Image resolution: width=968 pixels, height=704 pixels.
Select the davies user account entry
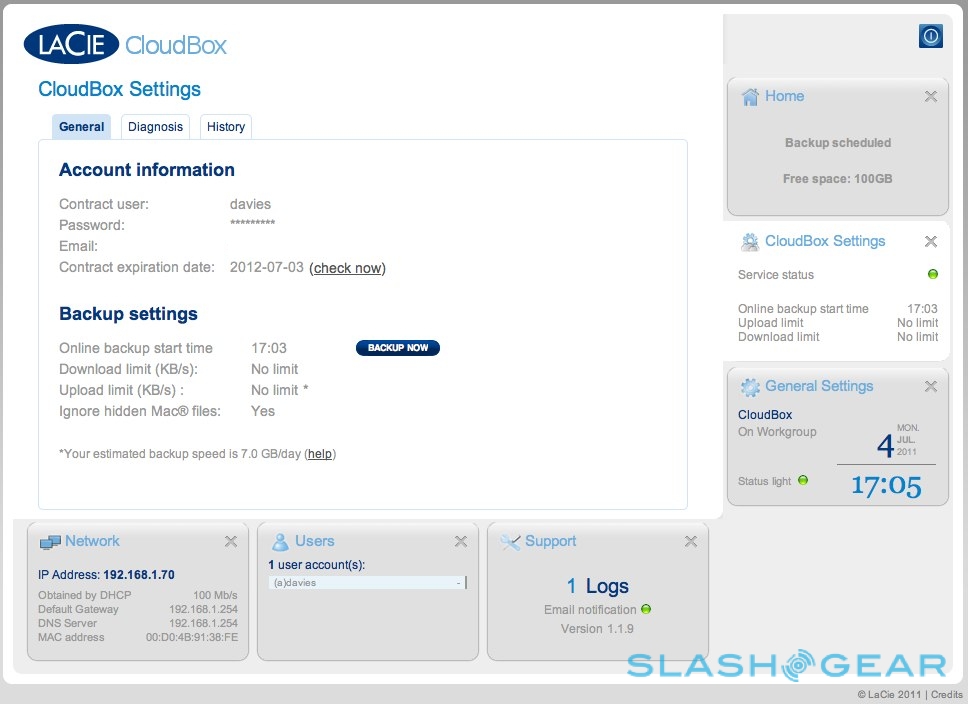coord(366,582)
